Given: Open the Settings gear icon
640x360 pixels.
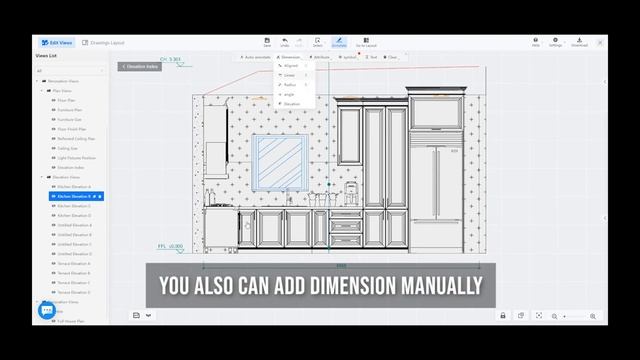Looking at the screenshot, I should coord(555,40).
